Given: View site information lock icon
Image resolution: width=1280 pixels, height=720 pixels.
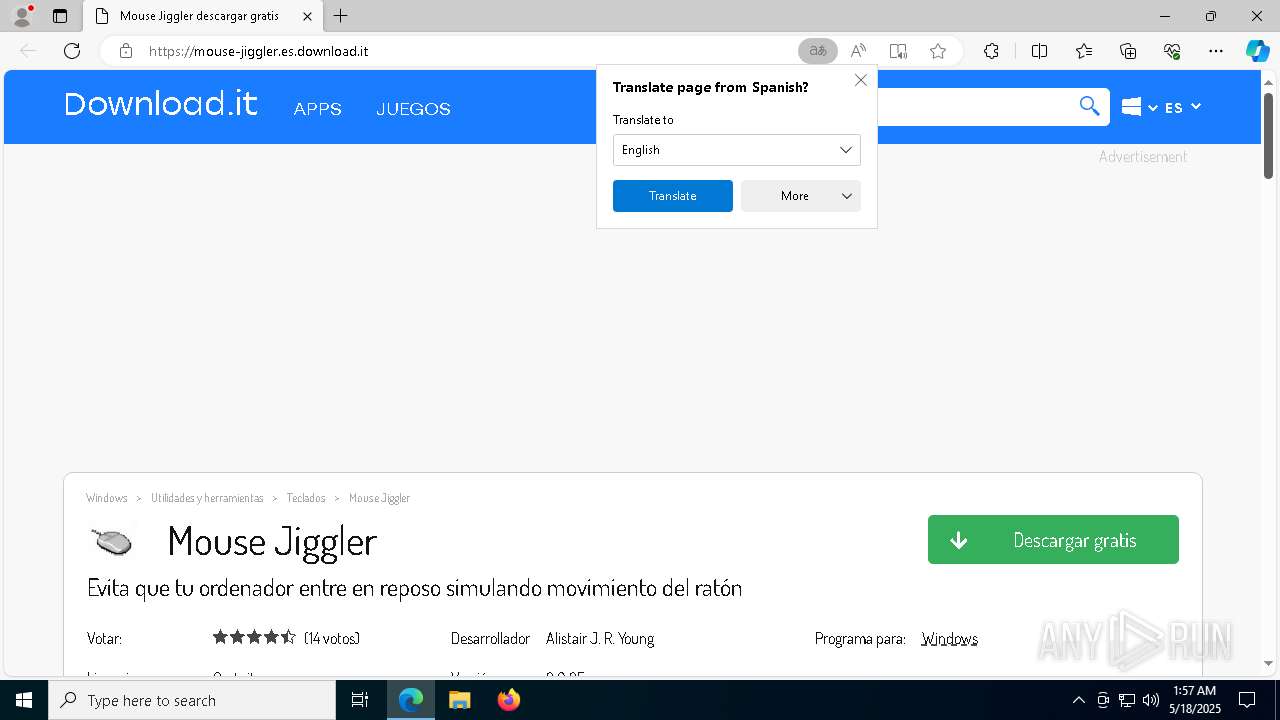Looking at the screenshot, I should (x=126, y=51).
